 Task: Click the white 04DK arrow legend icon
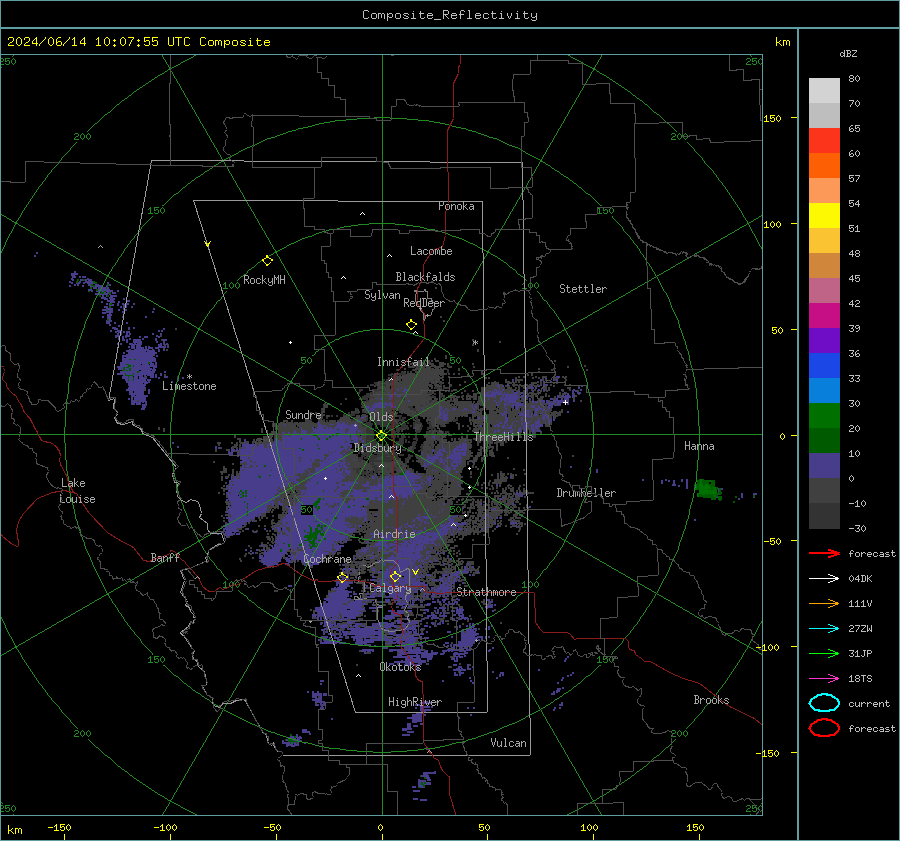click(x=824, y=579)
